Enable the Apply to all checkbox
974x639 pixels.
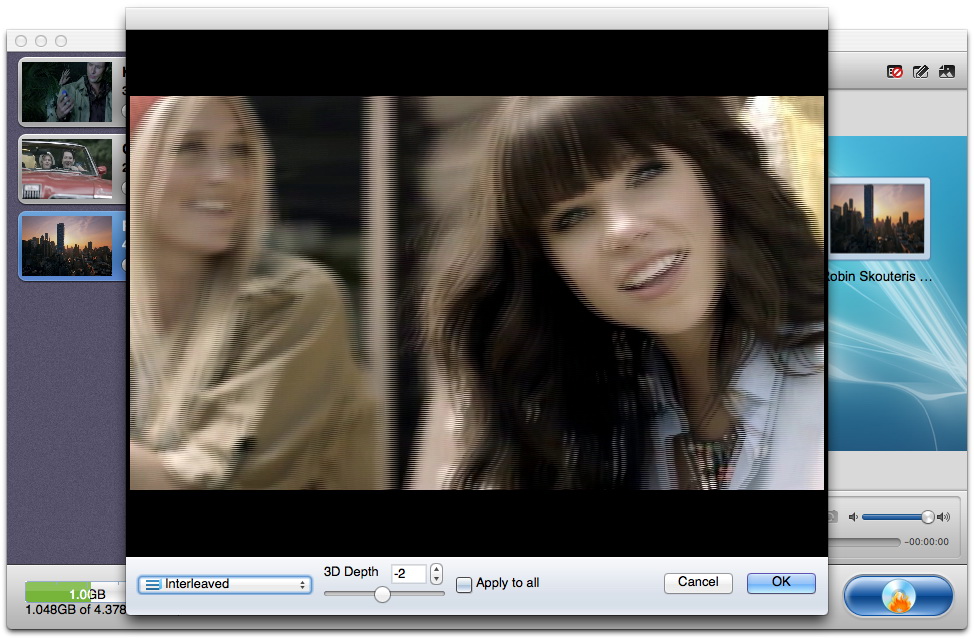pyautogui.click(x=464, y=584)
